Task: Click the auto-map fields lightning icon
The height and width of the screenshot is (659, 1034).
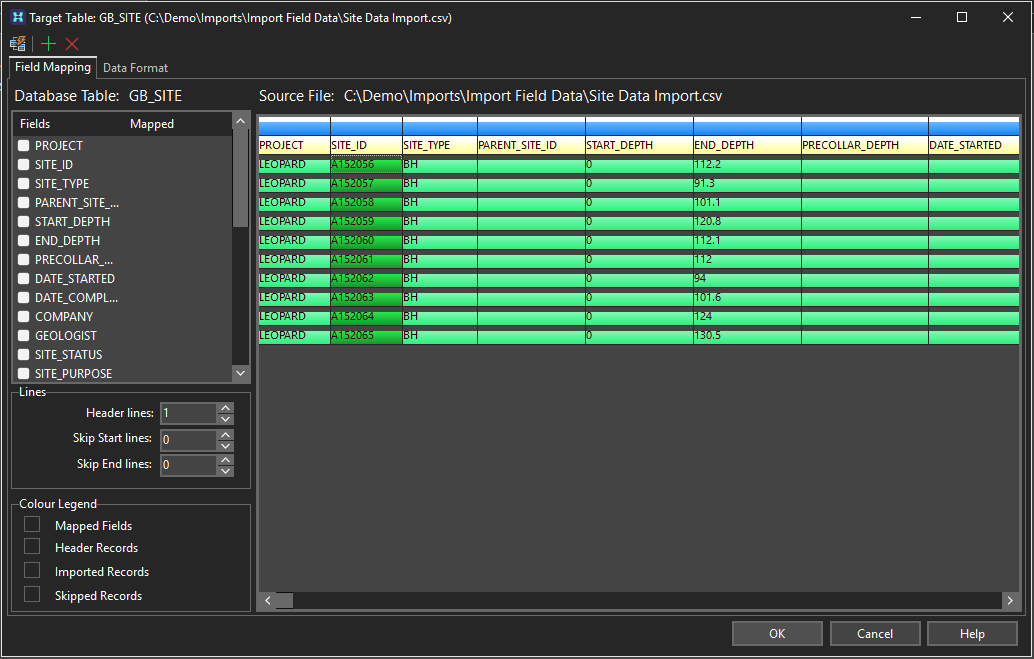Action: [x=17, y=44]
